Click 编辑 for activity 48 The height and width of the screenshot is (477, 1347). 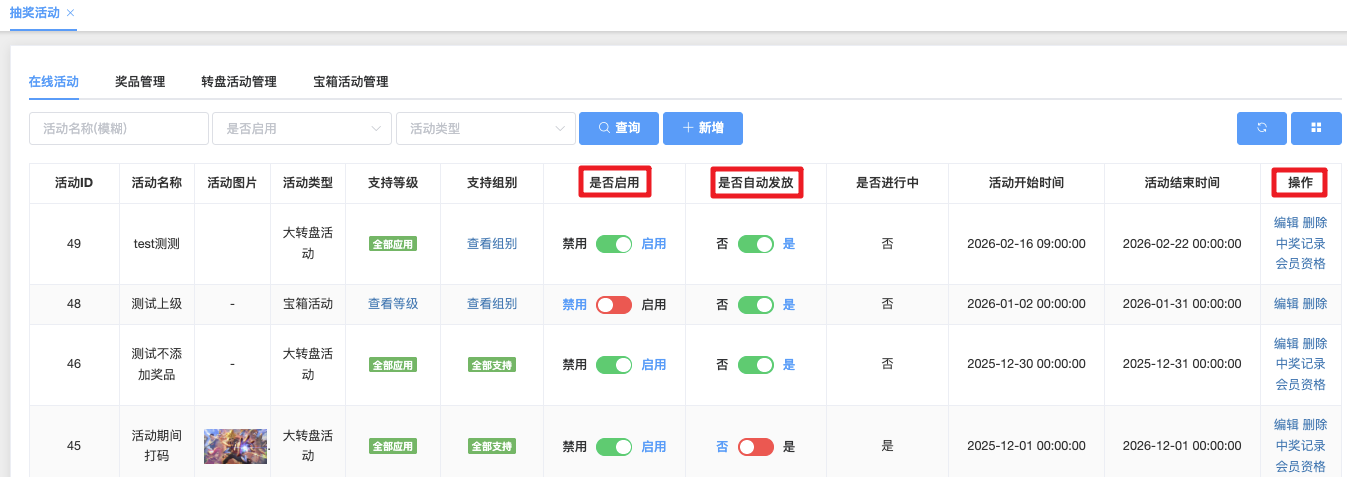pyautogui.click(x=1286, y=304)
